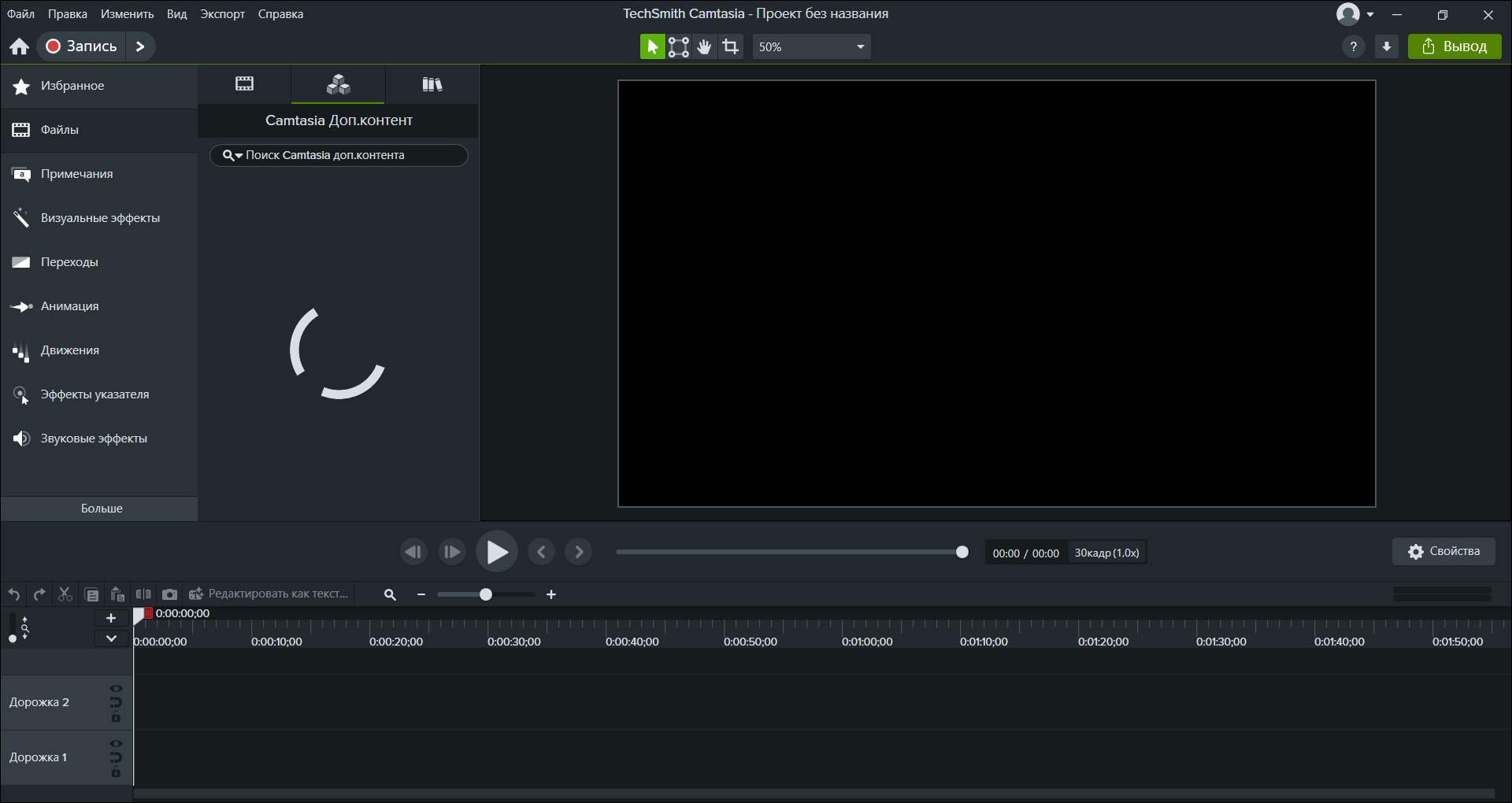Activate the pan hand tool

click(x=705, y=47)
